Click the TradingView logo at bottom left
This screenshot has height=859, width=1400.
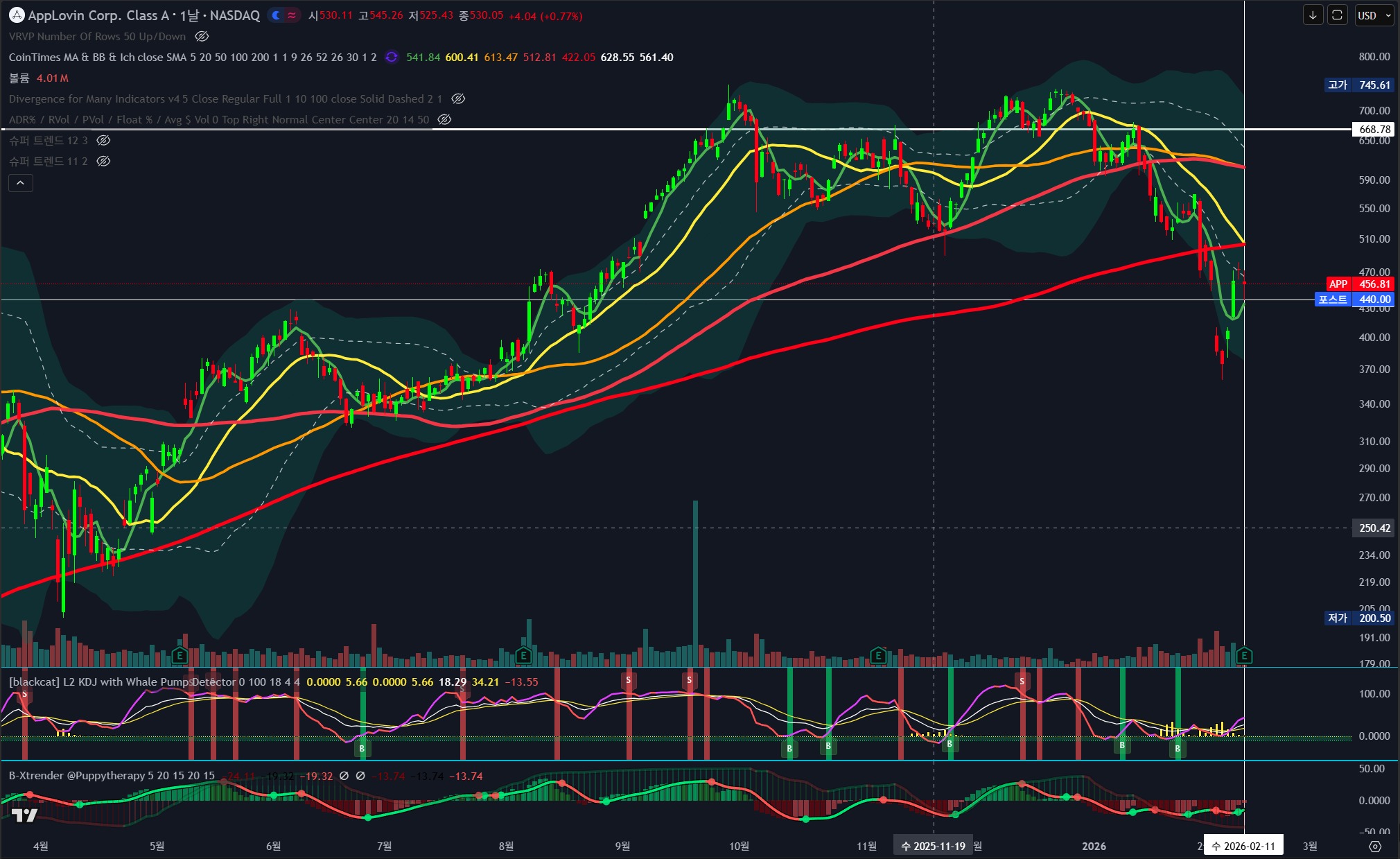pyautogui.click(x=24, y=815)
